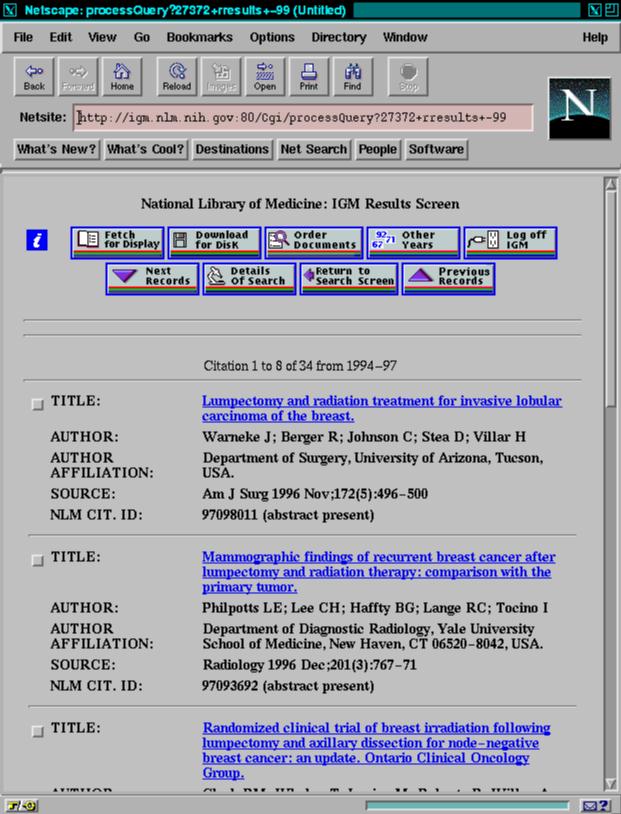Click the vertical scrollbar up arrow
621x814 pixels.
coord(611,184)
